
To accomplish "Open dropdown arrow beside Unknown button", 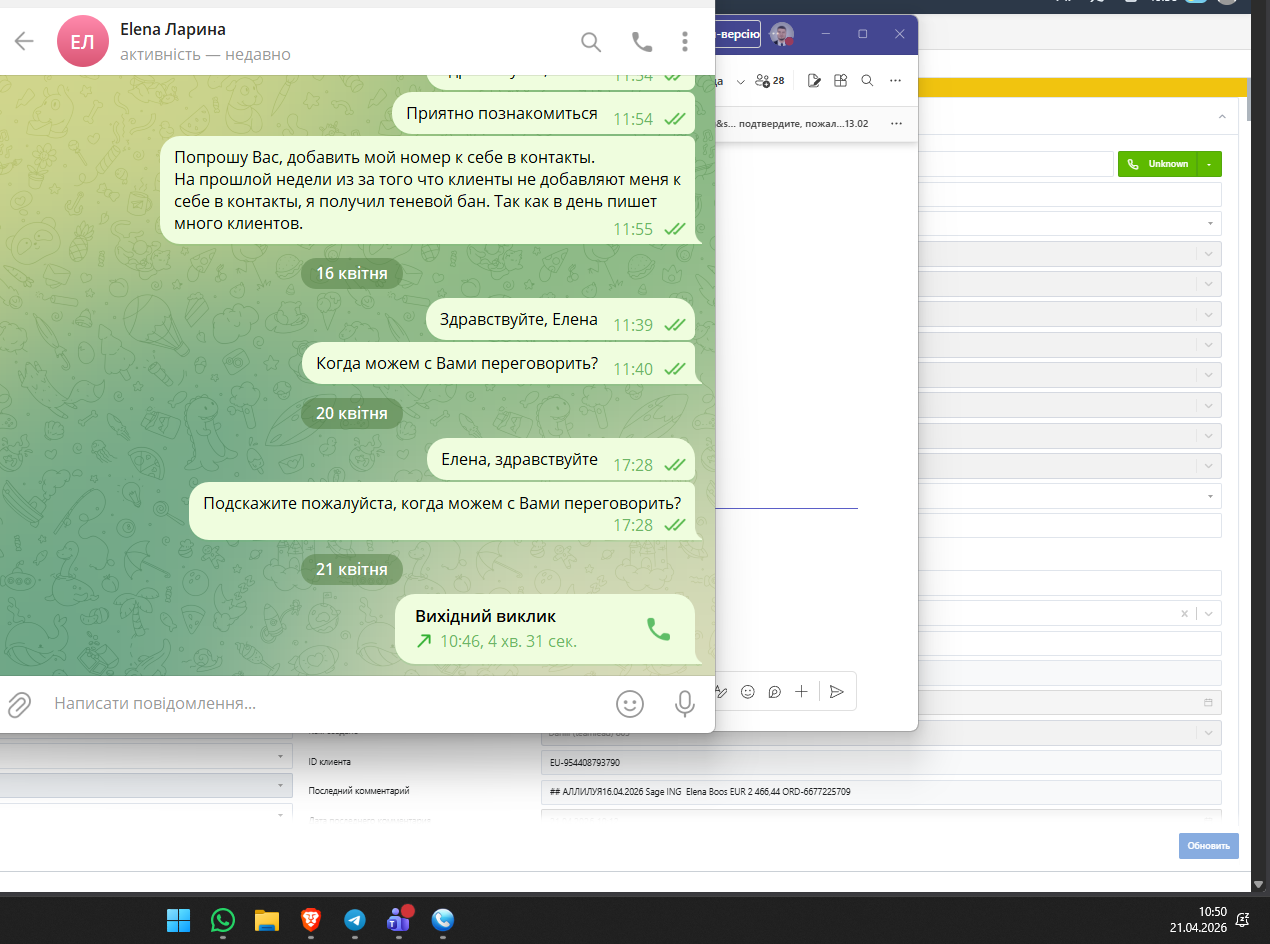I will click(x=1210, y=164).
